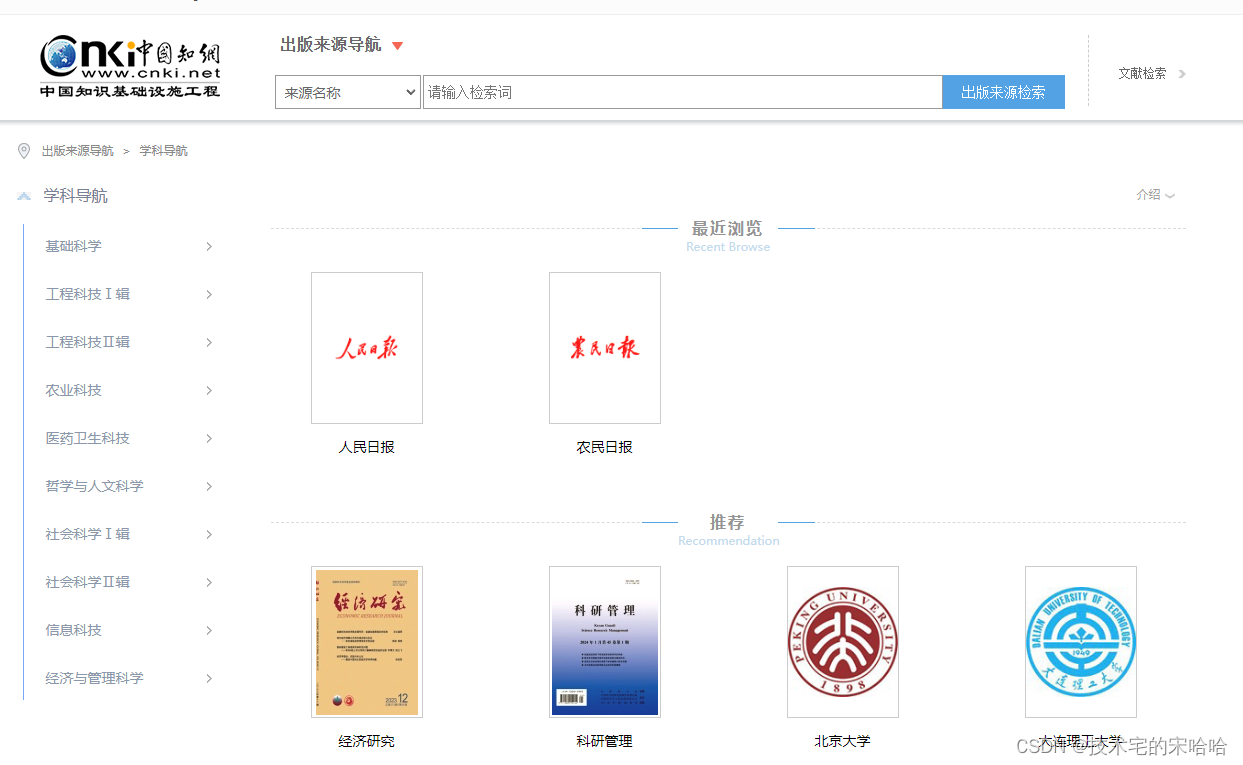Click the 人民日报 title text
Viewport: 1243px width, 765px height.
[x=367, y=447]
